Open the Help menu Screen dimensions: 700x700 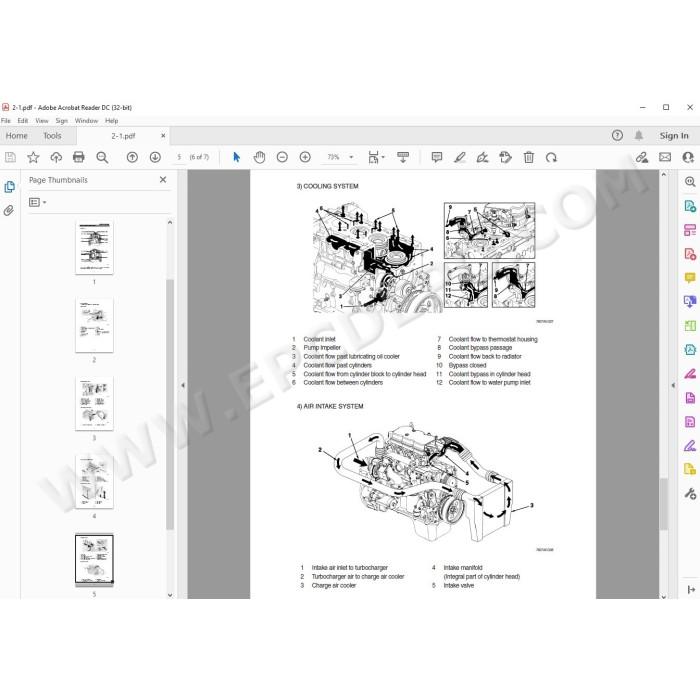tap(112, 121)
